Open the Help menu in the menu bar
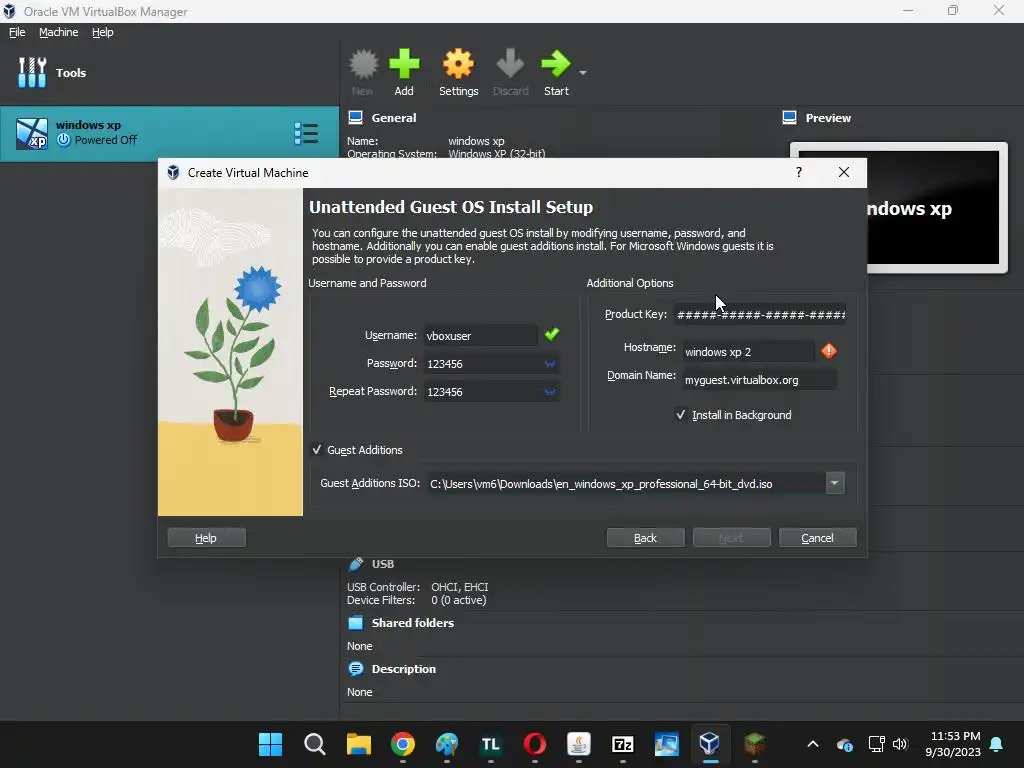Image resolution: width=1024 pixels, height=768 pixels. pyautogui.click(x=103, y=32)
